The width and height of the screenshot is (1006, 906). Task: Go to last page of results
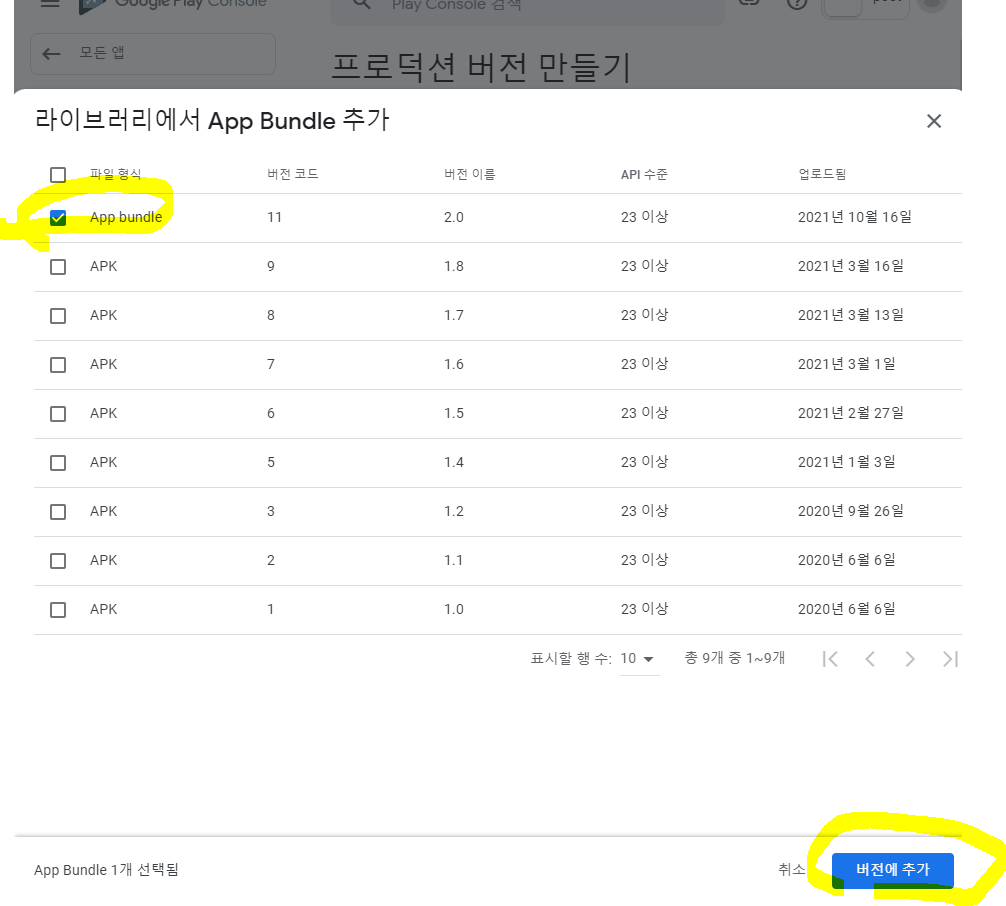click(950, 658)
